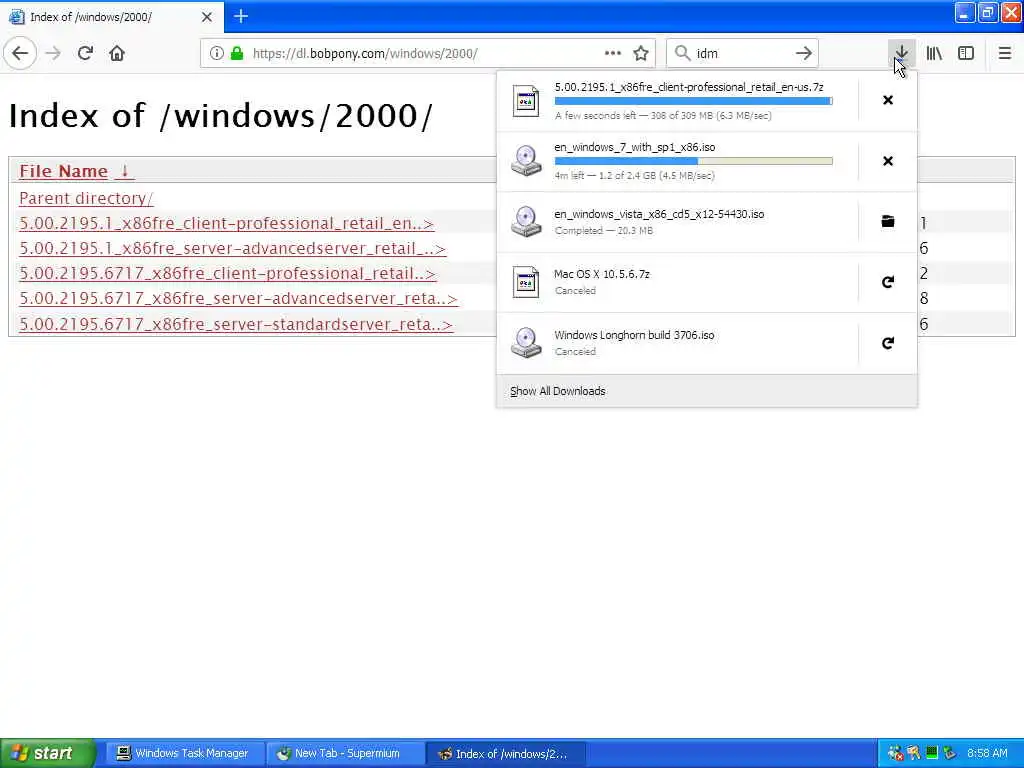Switch to New Tab - Supermium taskbar button

(345, 753)
